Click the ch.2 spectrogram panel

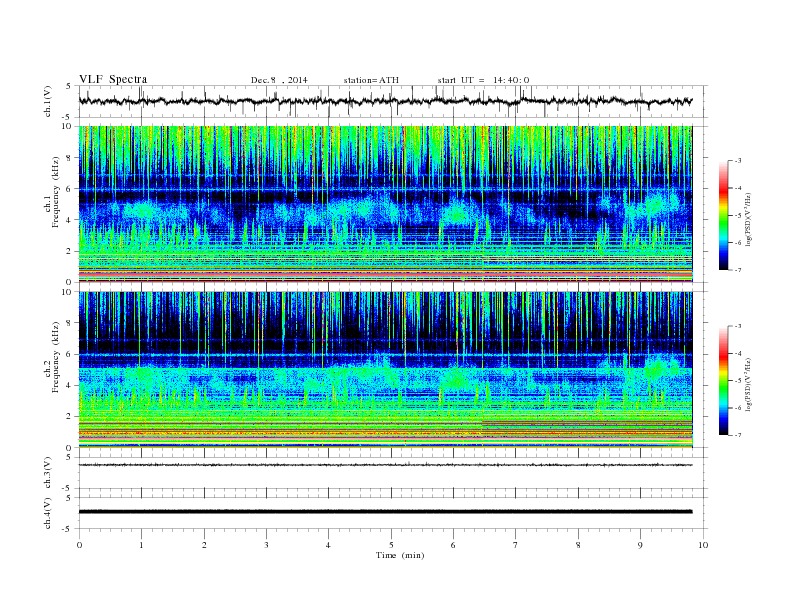(385, 370)
